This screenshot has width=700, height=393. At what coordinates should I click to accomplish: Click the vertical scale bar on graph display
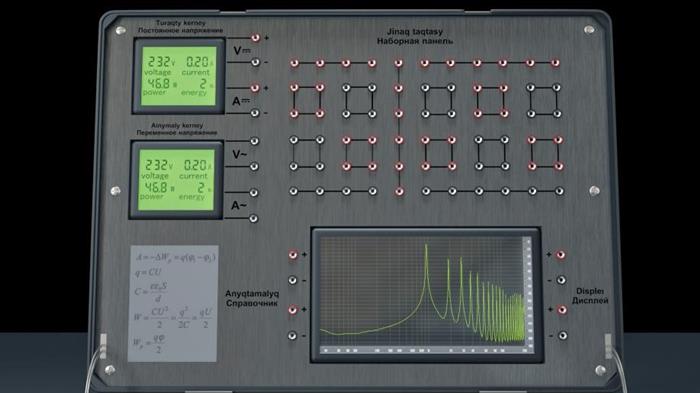(x=528, y=293)
